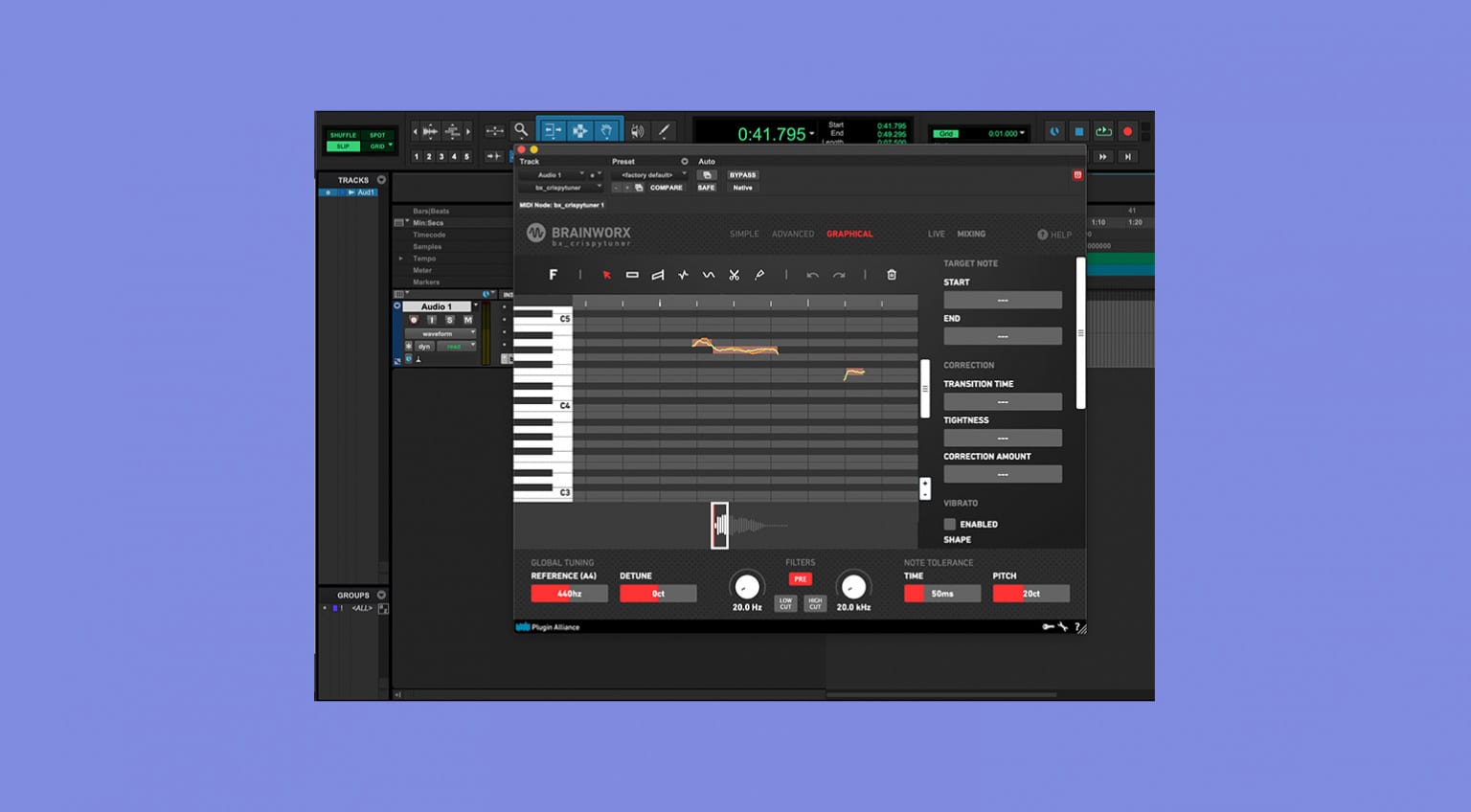This screenshot has height=812, width=1471.
Task: Switch to the SIMPLE tab
Action: point(744,234)
